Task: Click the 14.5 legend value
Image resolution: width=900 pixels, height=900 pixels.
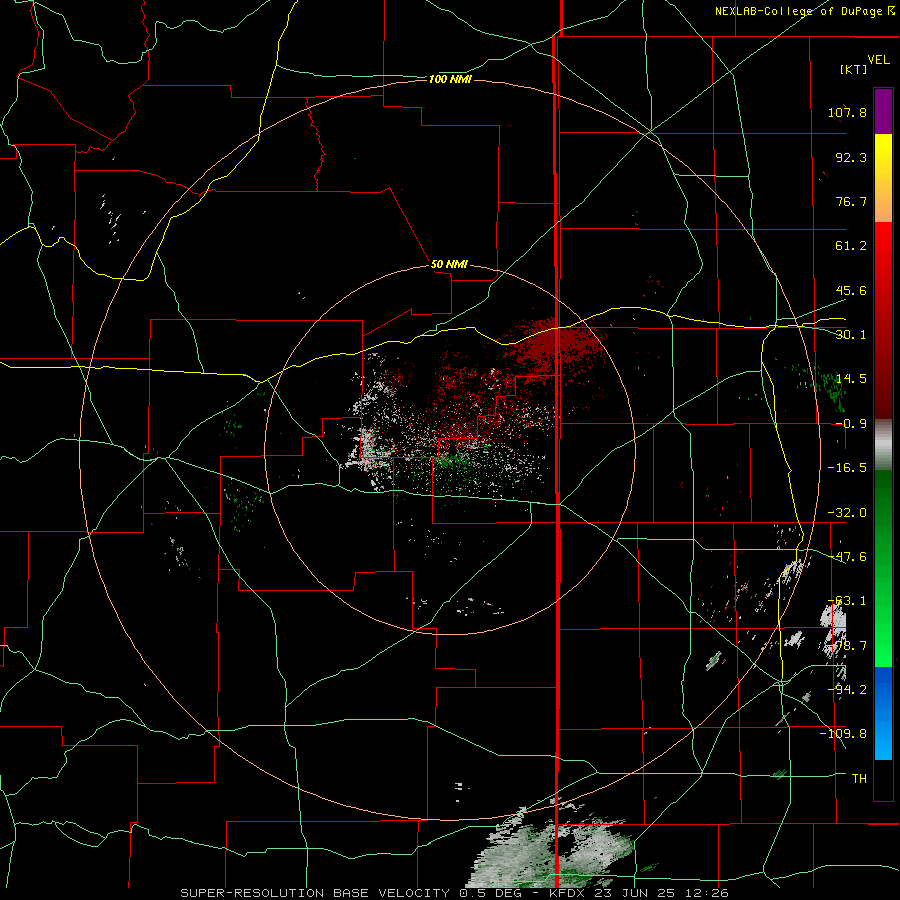Action: 851,379
